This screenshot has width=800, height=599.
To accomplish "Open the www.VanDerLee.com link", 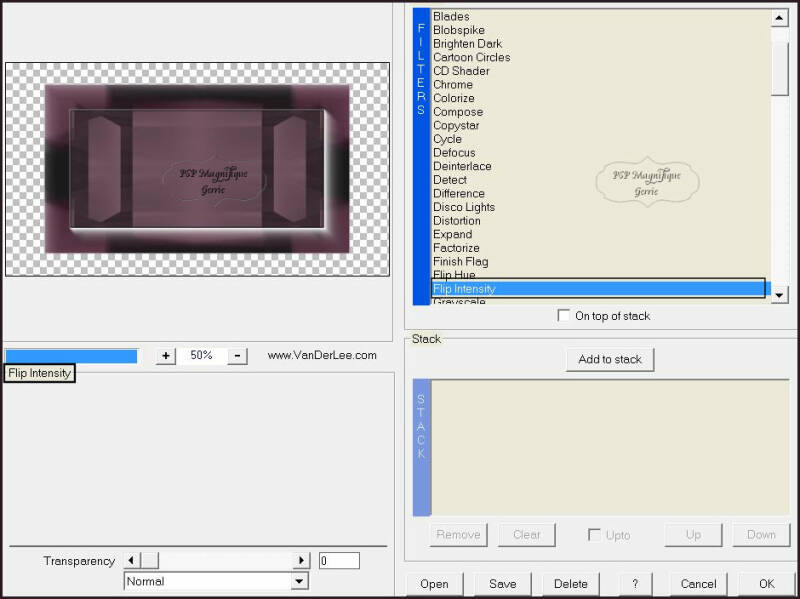I will (x=322, y=356).
